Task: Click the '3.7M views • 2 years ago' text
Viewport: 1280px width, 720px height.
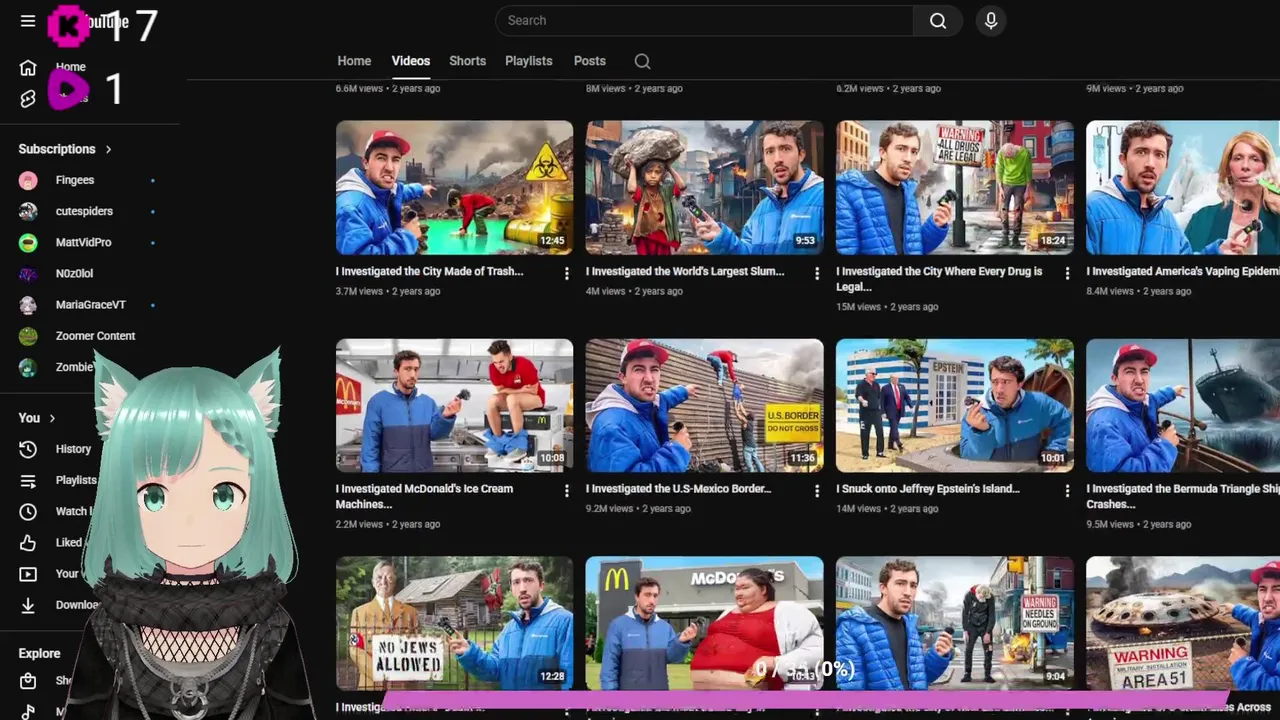Action: tap(388, 291)
